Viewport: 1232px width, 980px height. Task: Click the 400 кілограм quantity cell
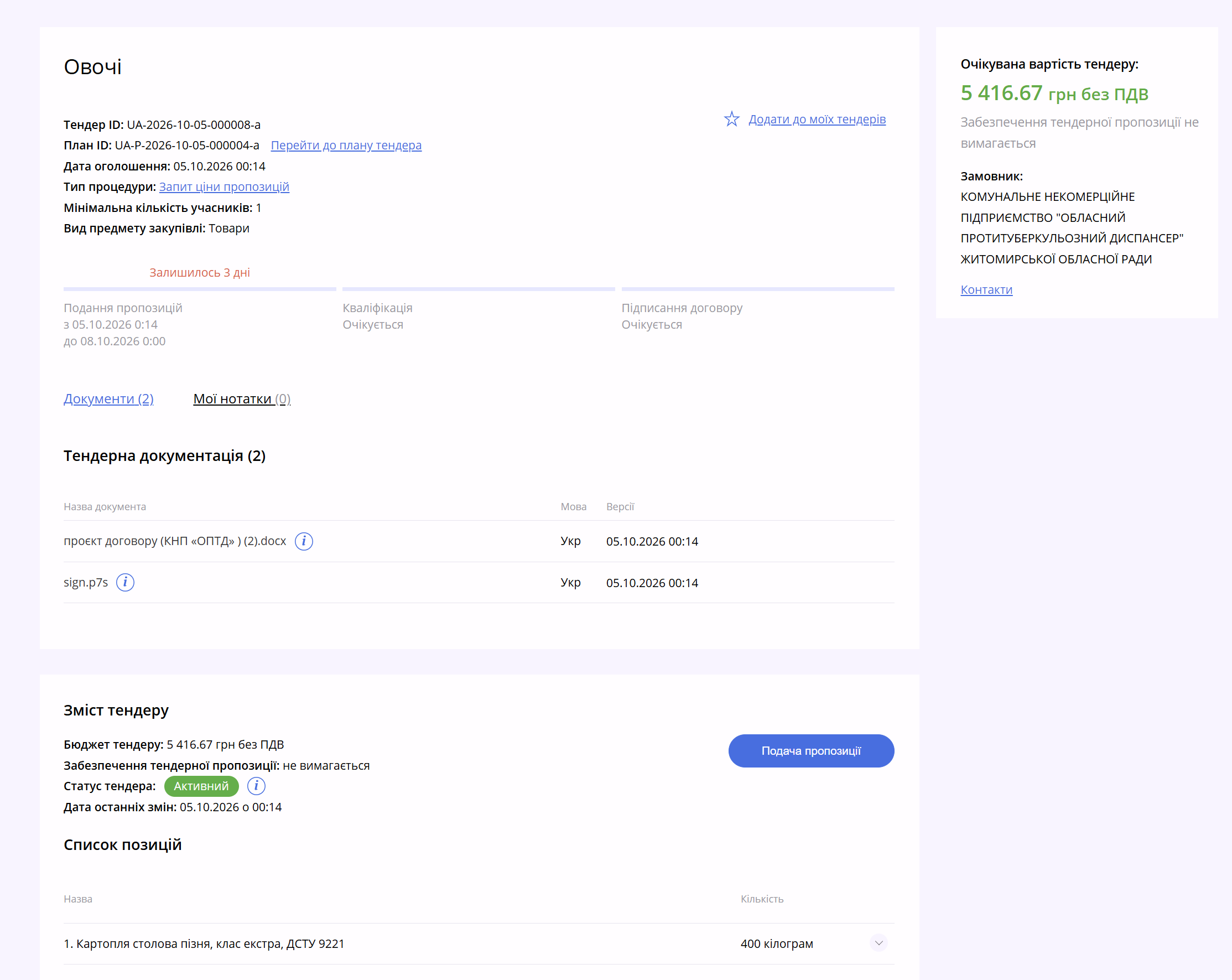pyautogui.click(x=777, y=943)
